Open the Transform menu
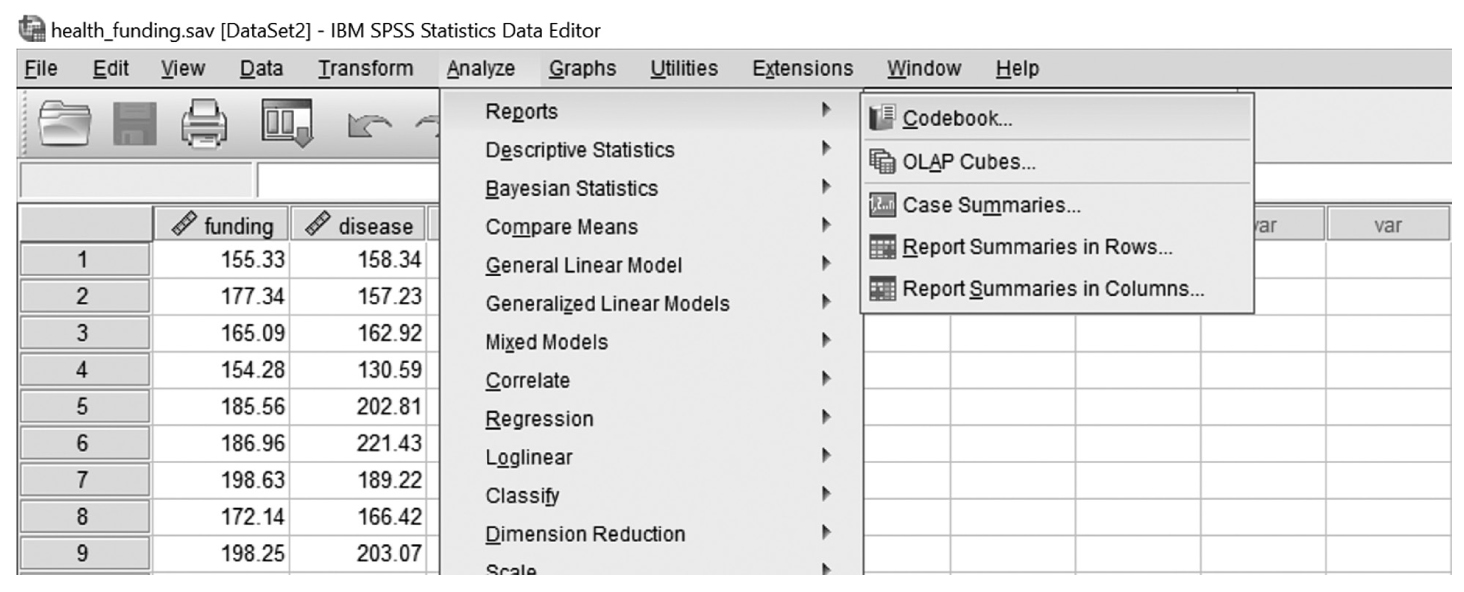Viewport: 1464px width, 592px height. point(365,69)
